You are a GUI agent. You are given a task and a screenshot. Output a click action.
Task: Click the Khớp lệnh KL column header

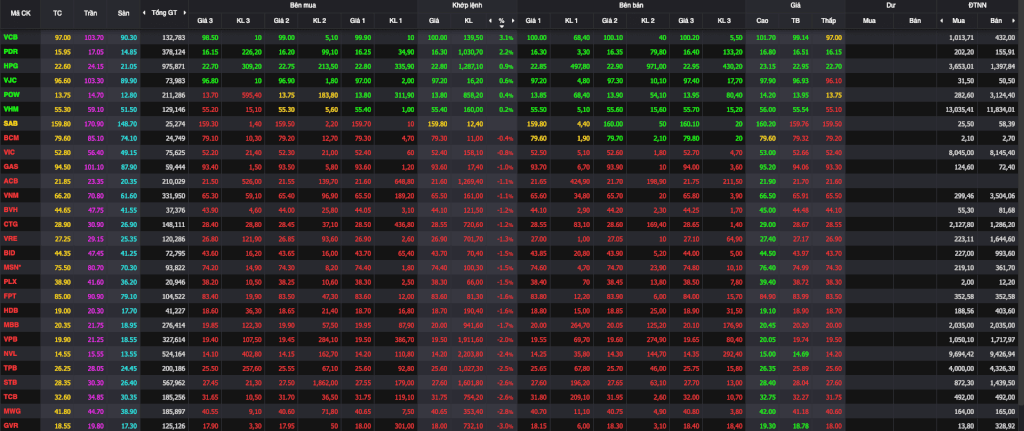(x=468, y=21)
